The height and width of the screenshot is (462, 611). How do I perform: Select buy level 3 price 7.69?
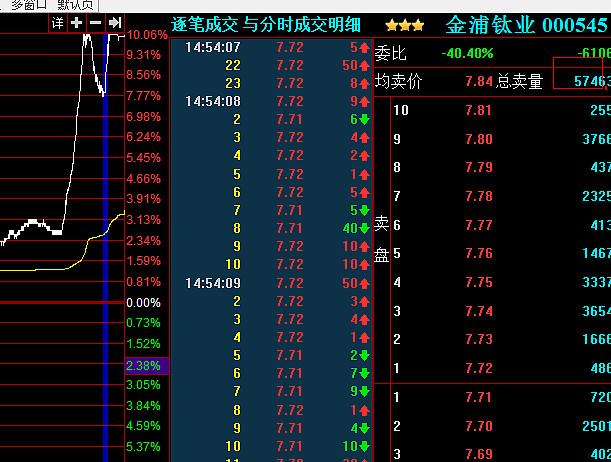(479, 454)
